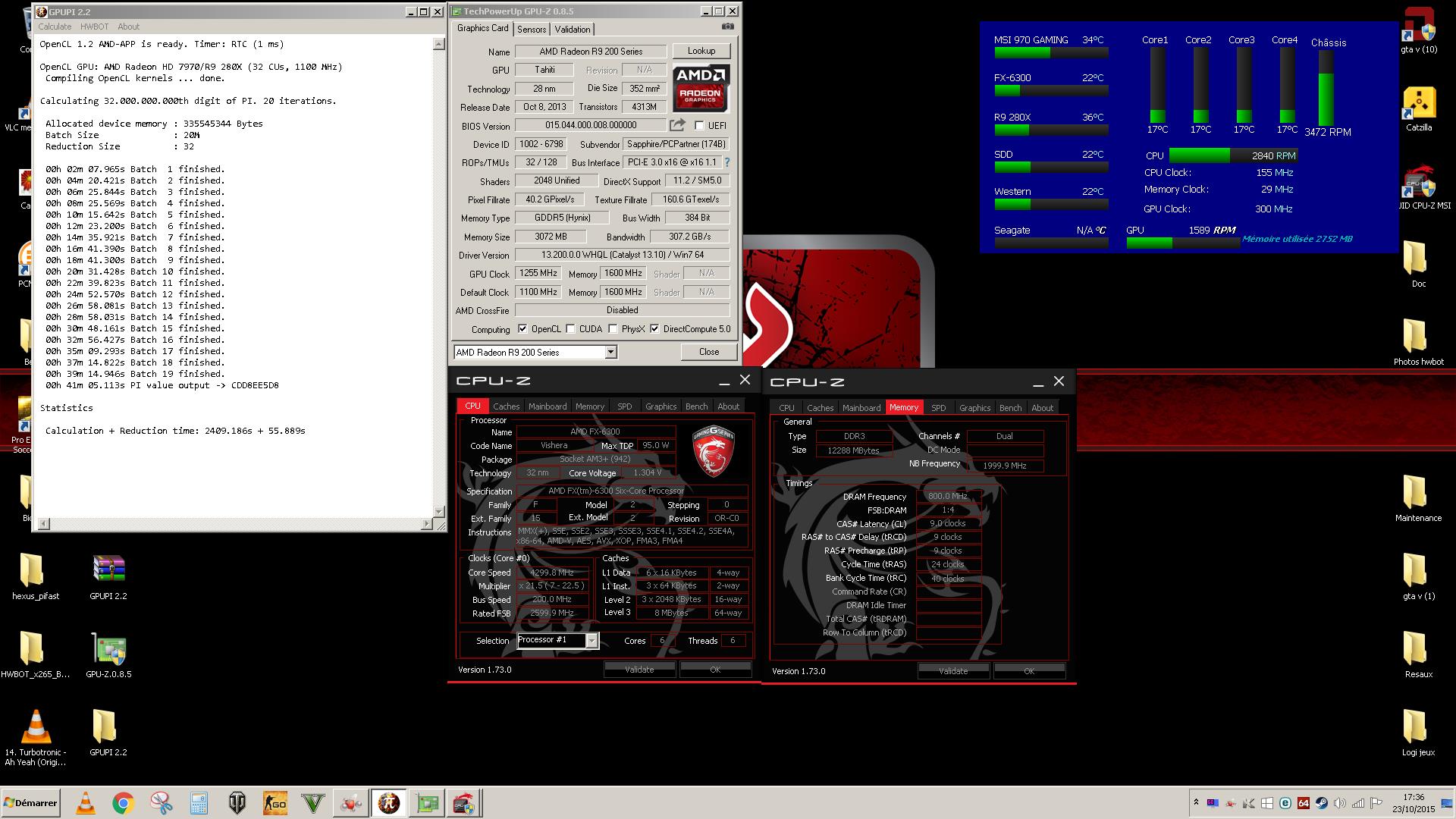Open the AIDA64 tray icon
This screenshot has height=819, width=1456.
click(x=1304, y=803)
